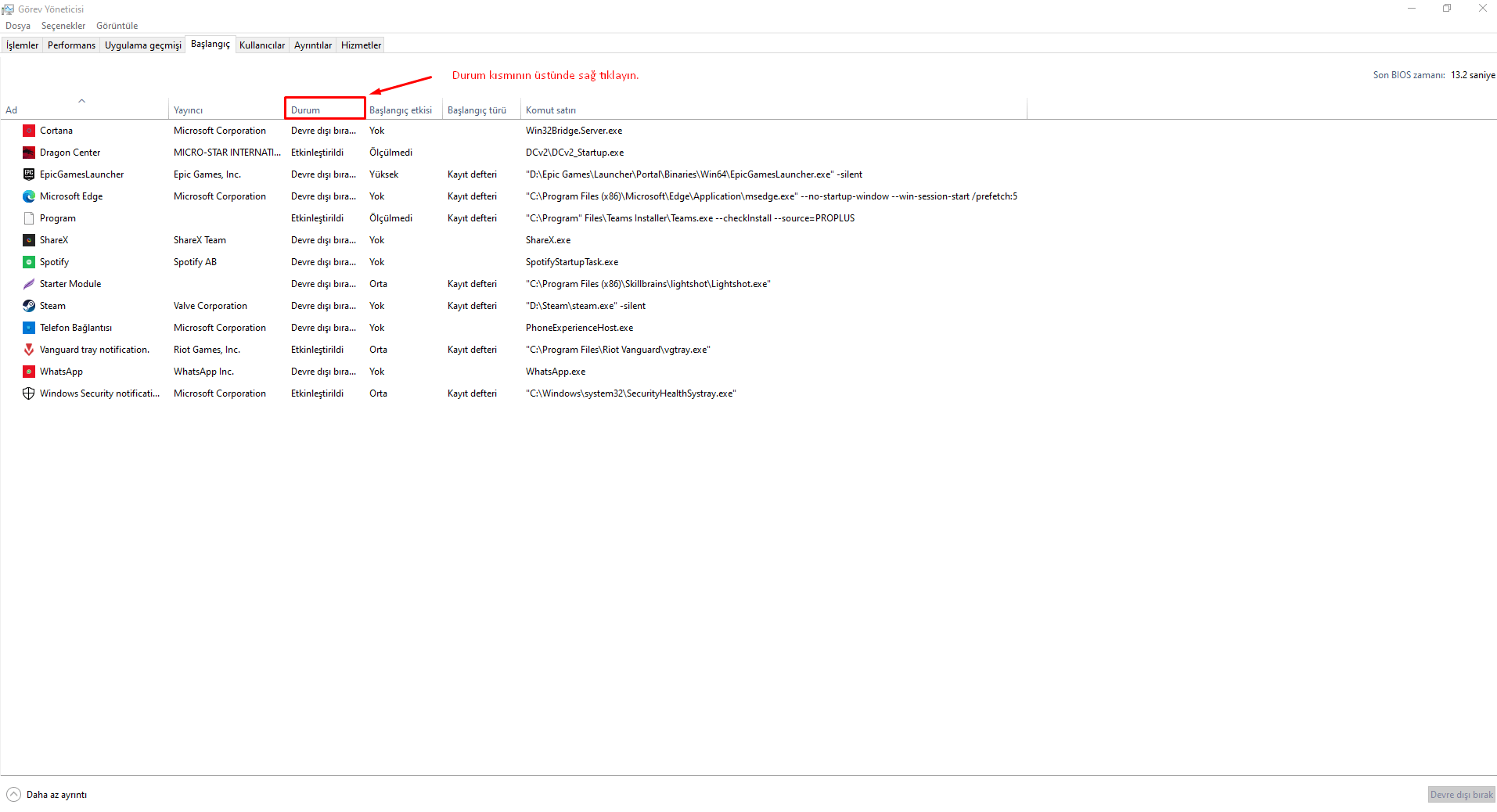
Task: Click the PhoneExperienceHost.exe command line
Action: (580, 328)
